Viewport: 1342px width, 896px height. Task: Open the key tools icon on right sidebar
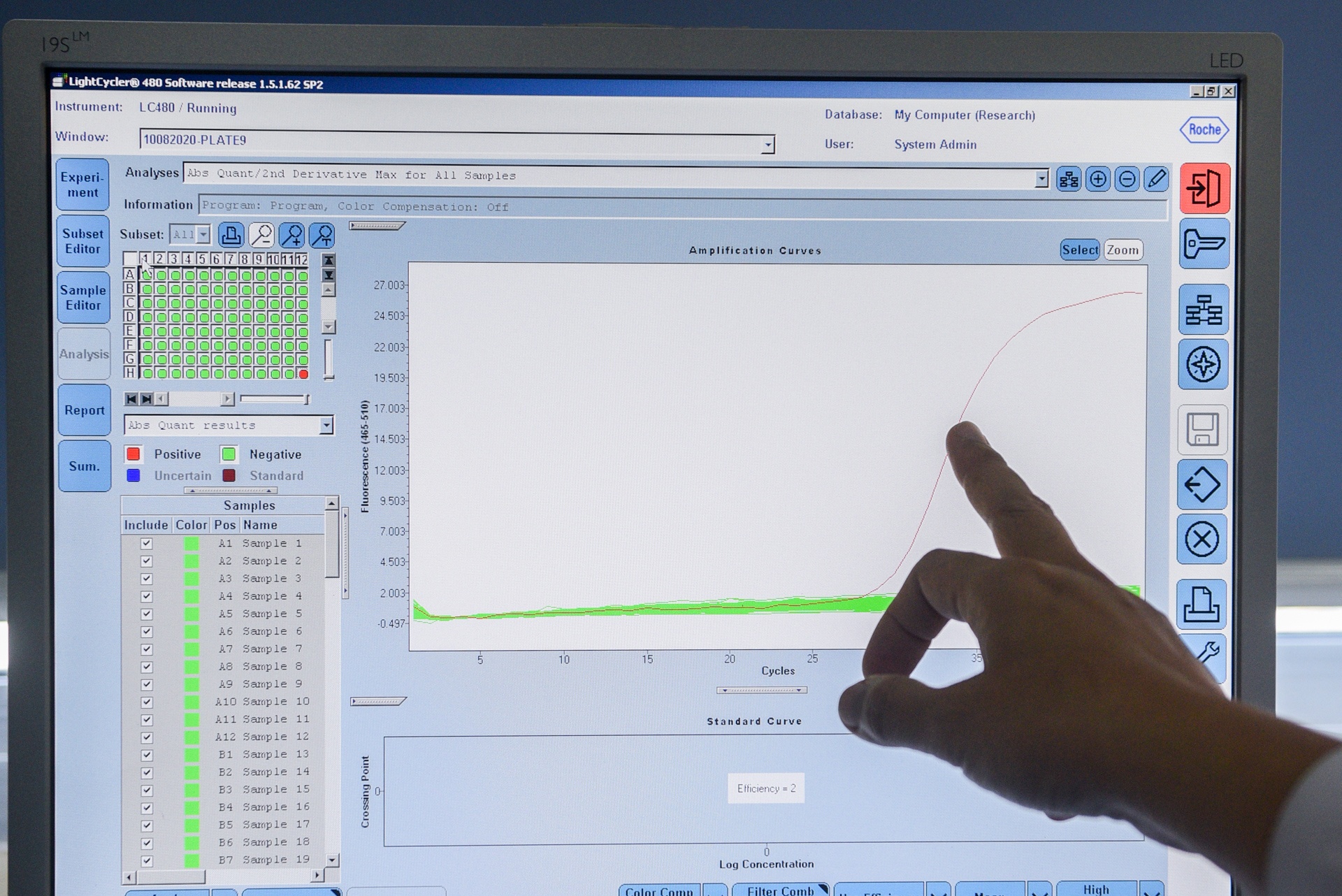point(1203,244)
